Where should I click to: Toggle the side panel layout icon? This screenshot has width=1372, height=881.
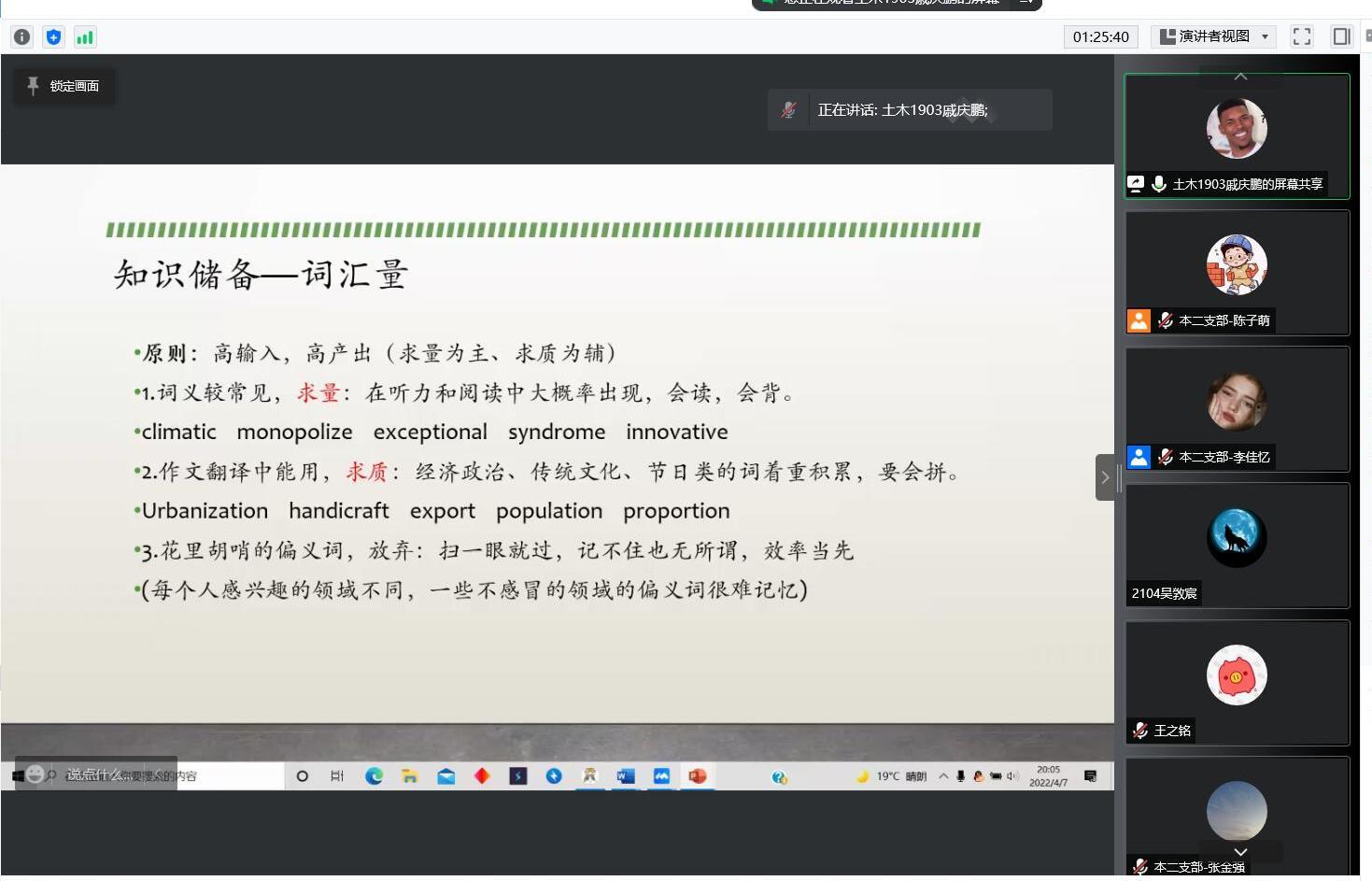pos(1341,36)
